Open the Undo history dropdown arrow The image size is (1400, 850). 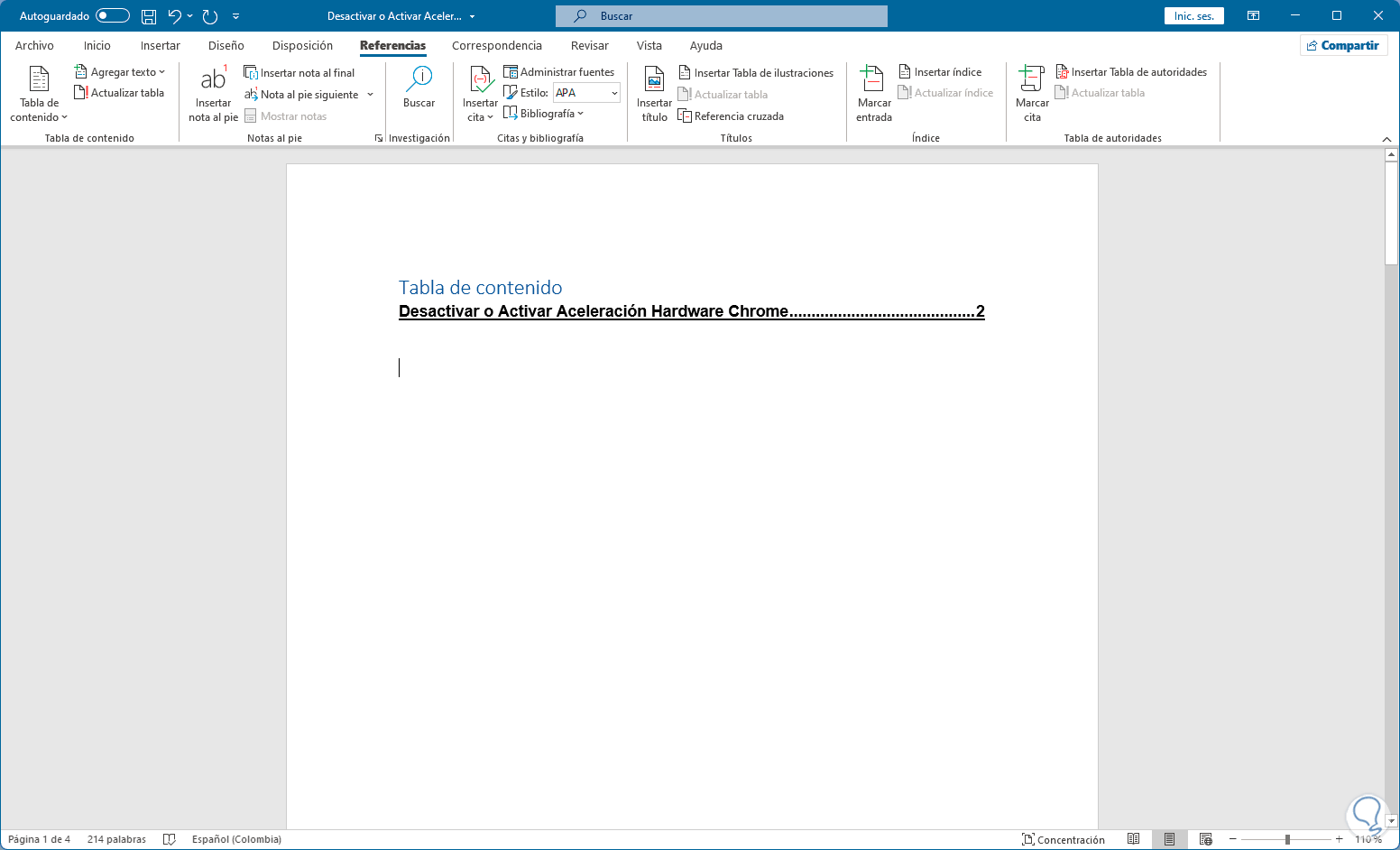189,16
